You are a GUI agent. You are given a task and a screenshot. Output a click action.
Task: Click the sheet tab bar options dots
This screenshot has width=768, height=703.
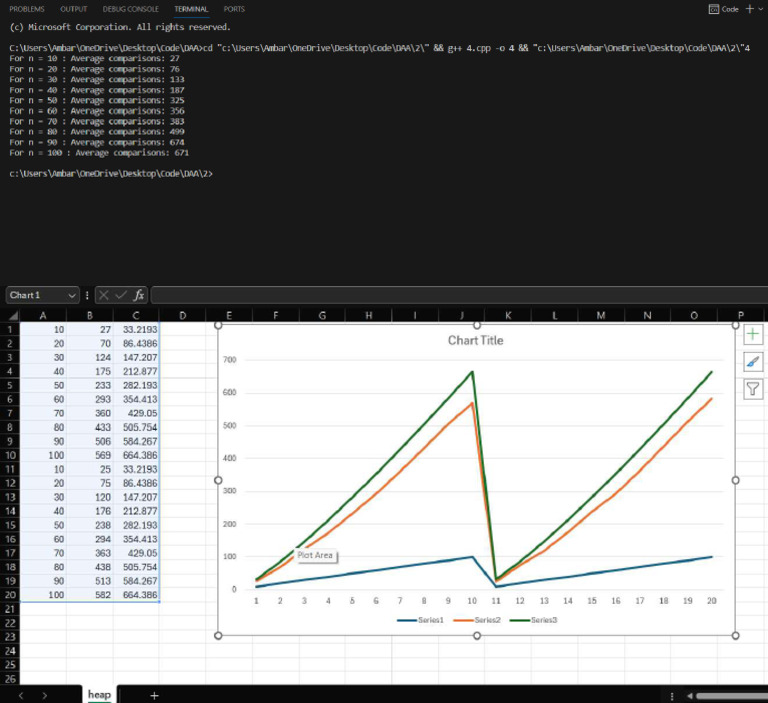coord(672,696)
